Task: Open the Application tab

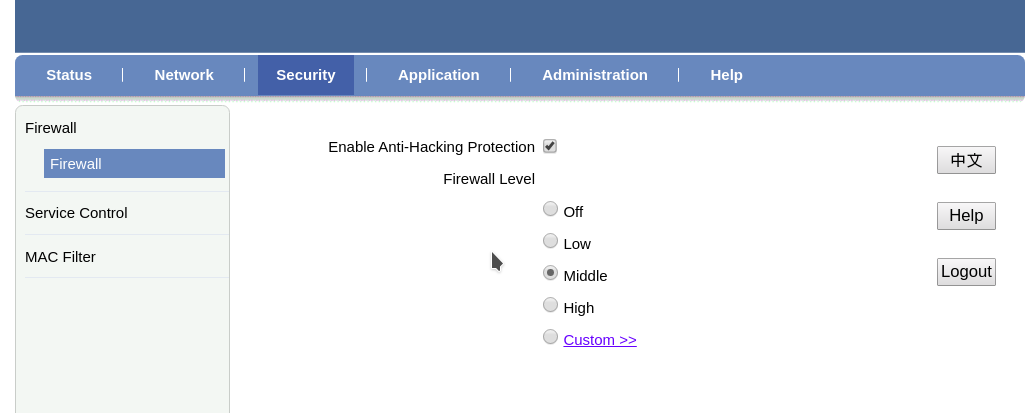Action: [x=439, y=75]
